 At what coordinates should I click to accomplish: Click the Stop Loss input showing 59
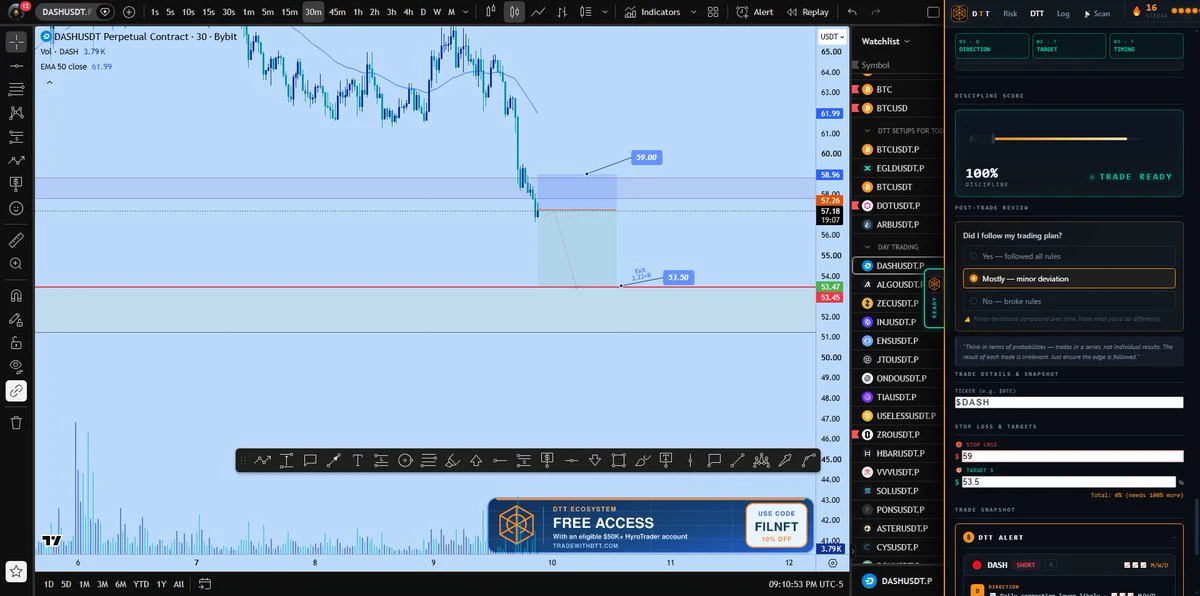[x=1070, y=456]
